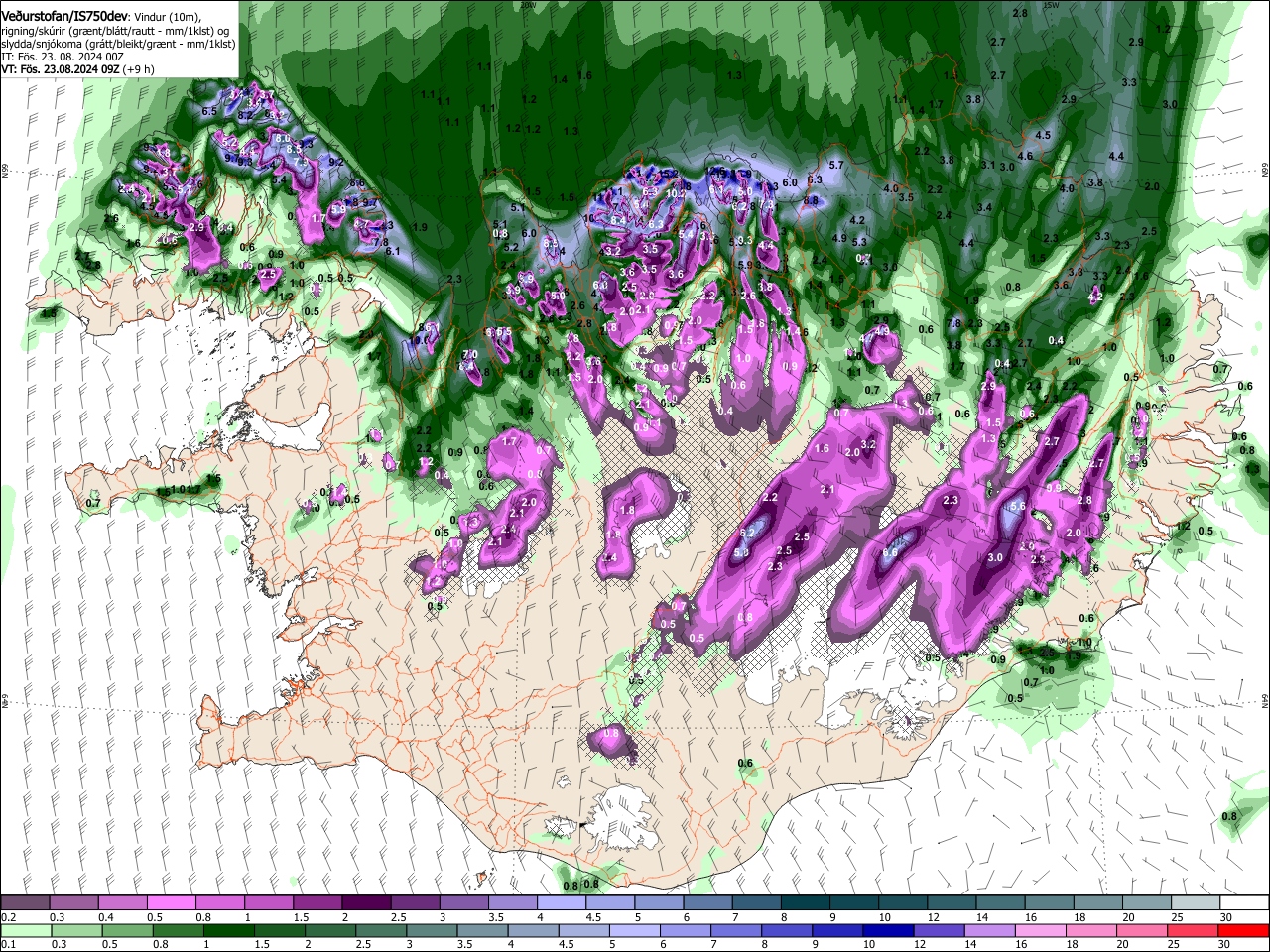Pick snow-scale swatch between 0.2 and 0.3
The height and width of the screenshot is (952, 1270).
[26, 903]
